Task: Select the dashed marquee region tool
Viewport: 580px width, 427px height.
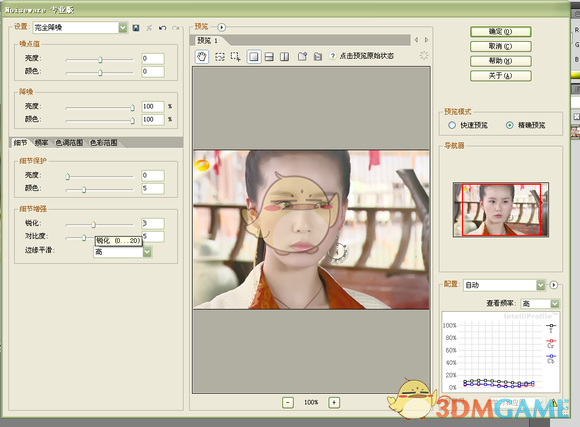Action: (220, 57)
